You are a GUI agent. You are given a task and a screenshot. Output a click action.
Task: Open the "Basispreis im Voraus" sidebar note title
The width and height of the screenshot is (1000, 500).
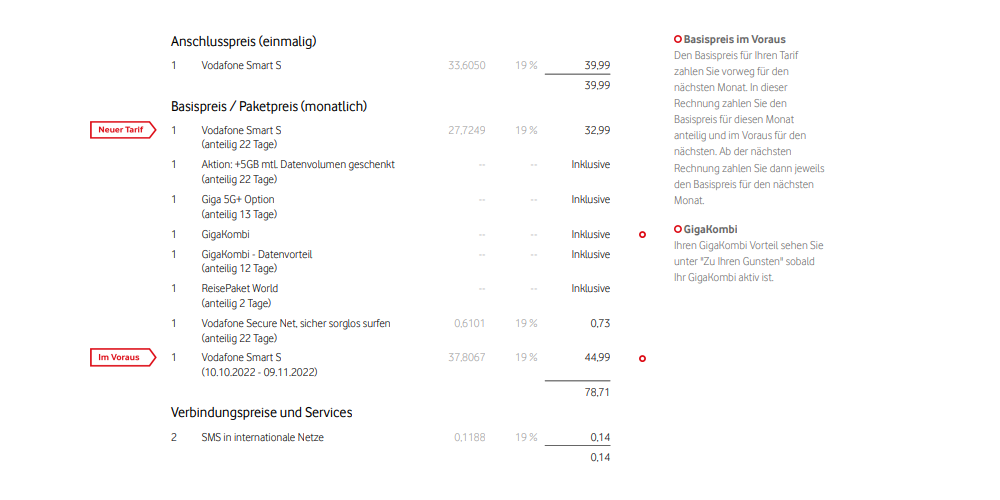click(x=735, y=39)
